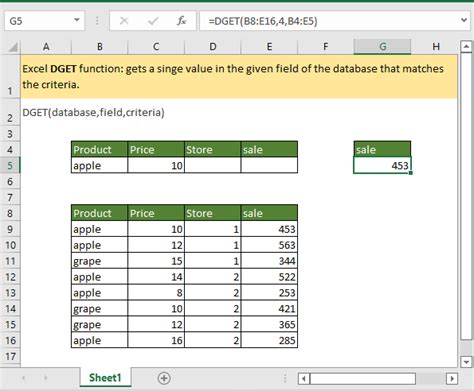Select sale value 563 in row 10

click(269, 245)
